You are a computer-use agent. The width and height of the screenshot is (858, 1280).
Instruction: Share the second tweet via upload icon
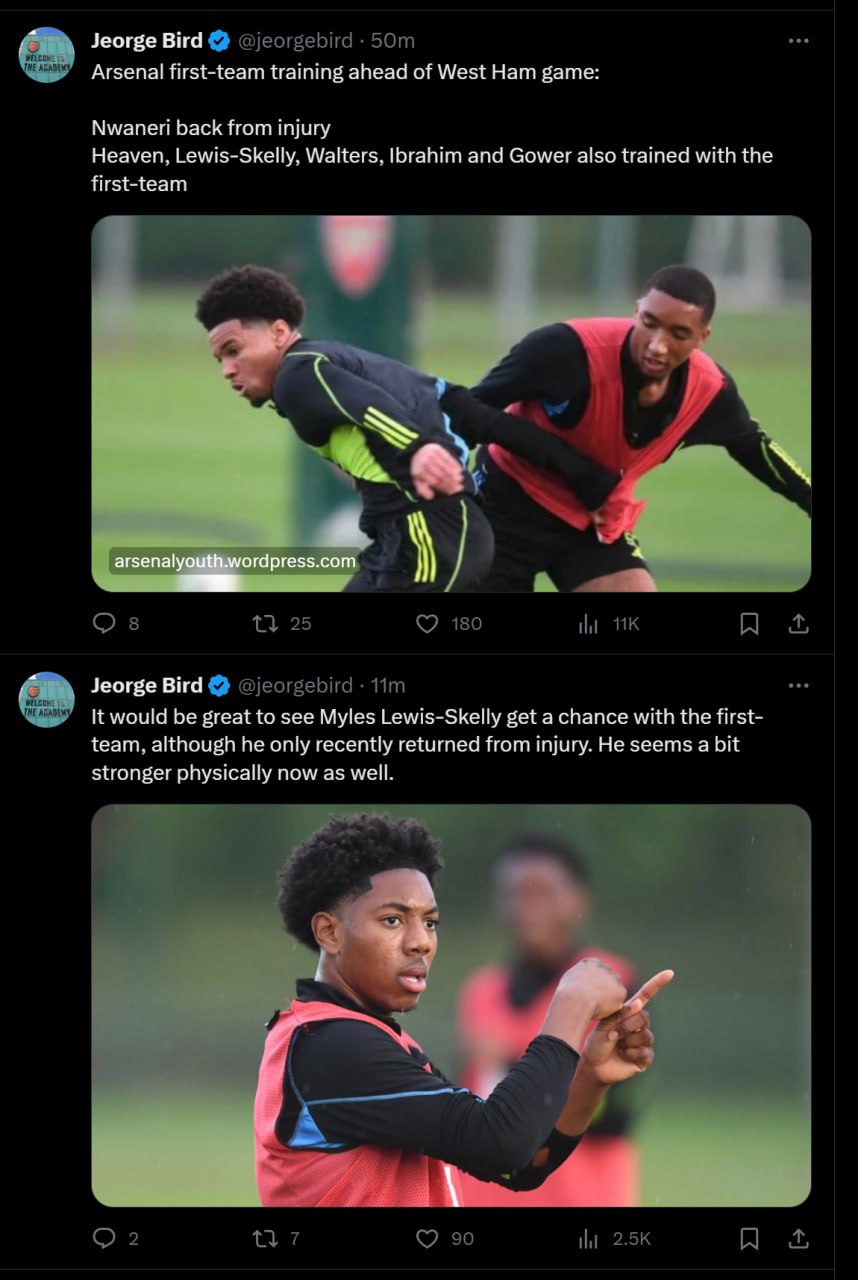pos(798,1238)
